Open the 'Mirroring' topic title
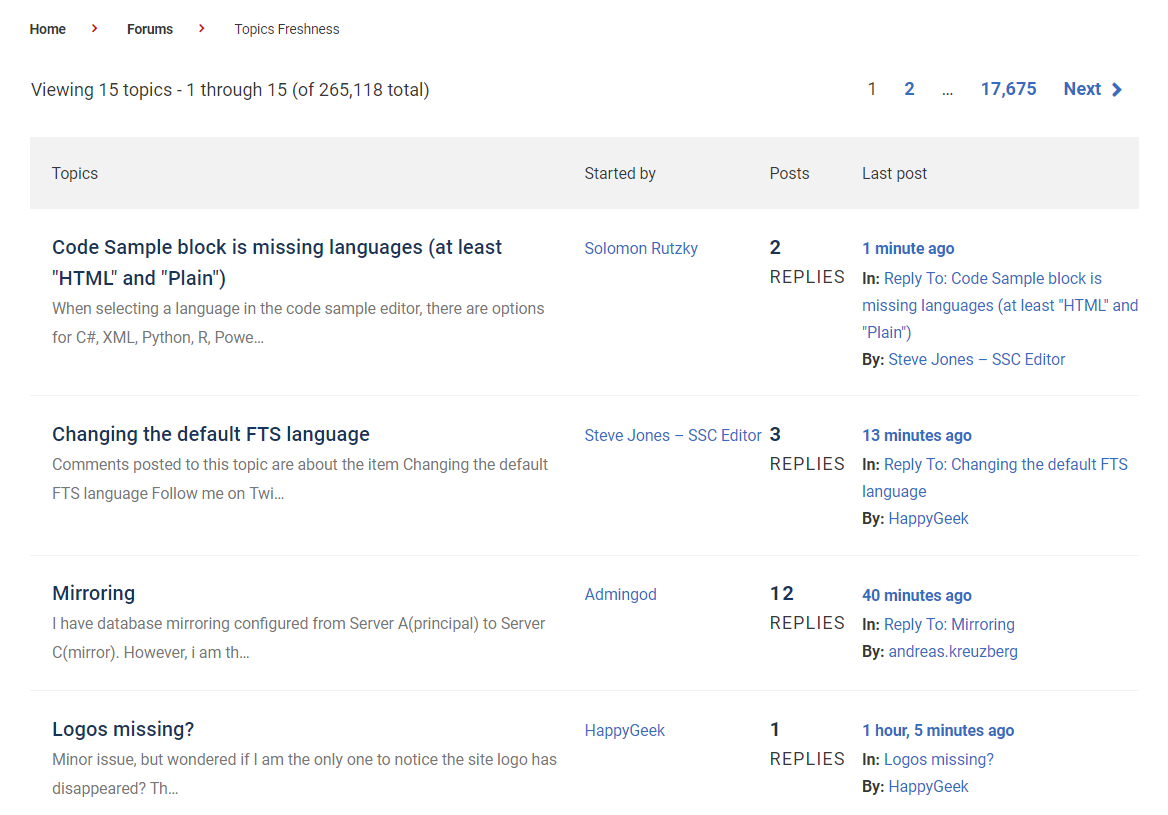The height and width of the screenshot is (815, 1168). coord(93,593)
